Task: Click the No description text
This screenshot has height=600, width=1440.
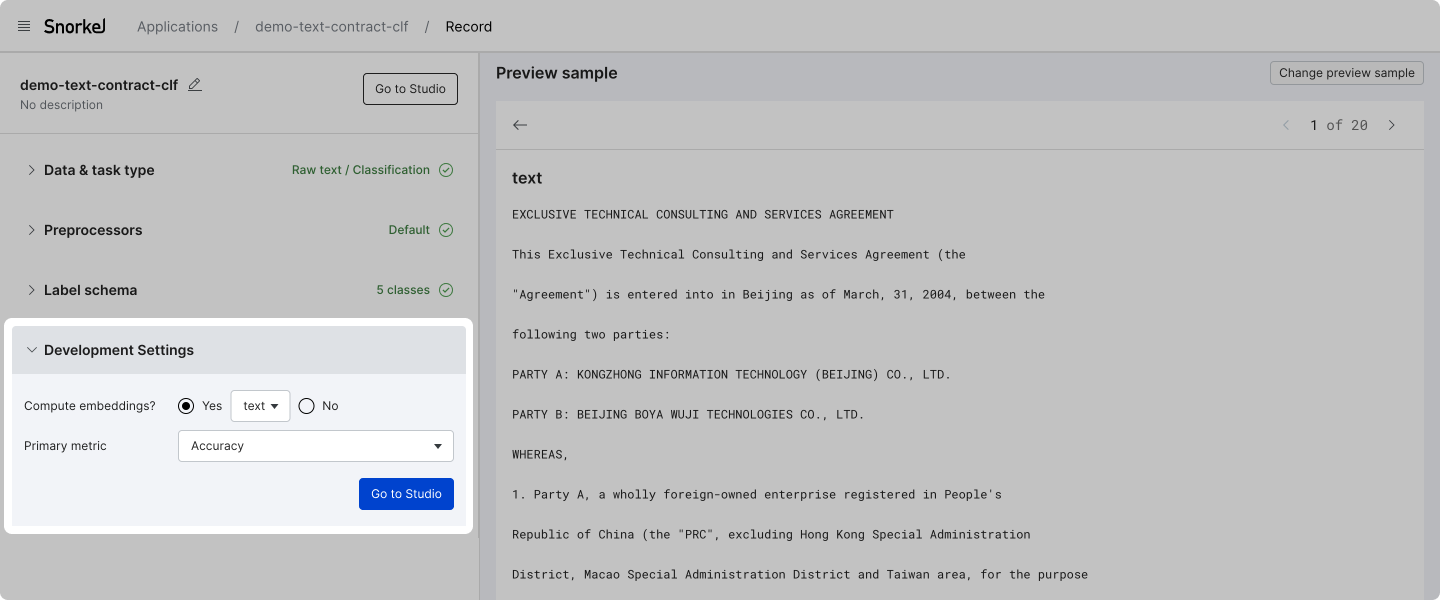Action: pos(61,105)
